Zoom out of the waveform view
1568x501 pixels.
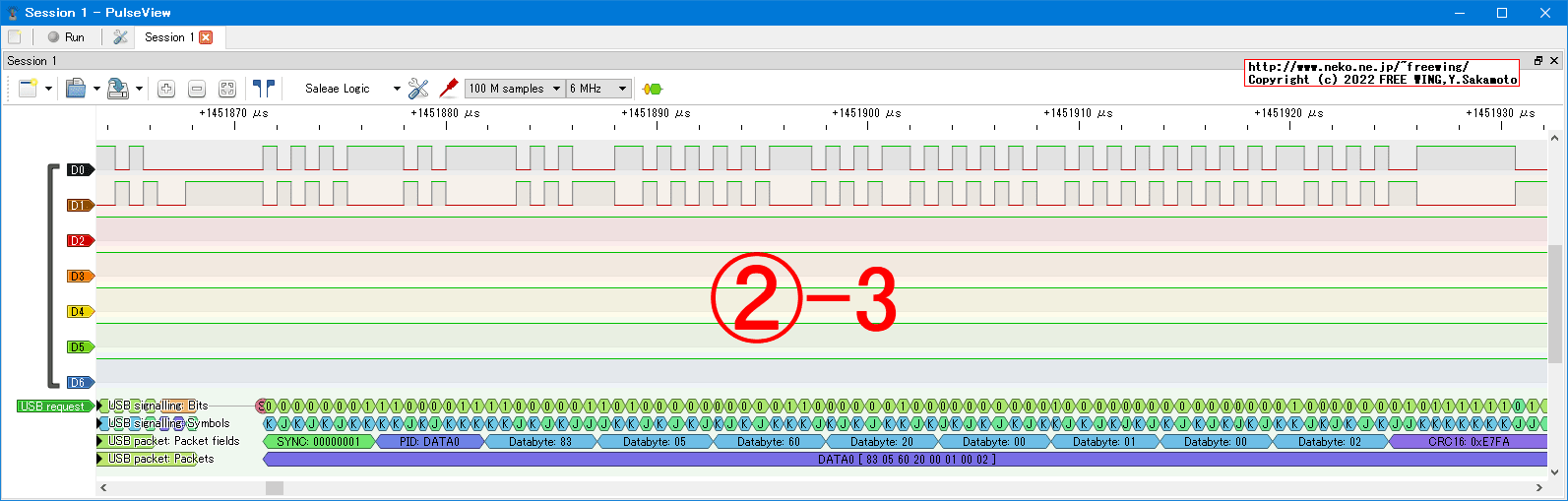click(197, 89)
